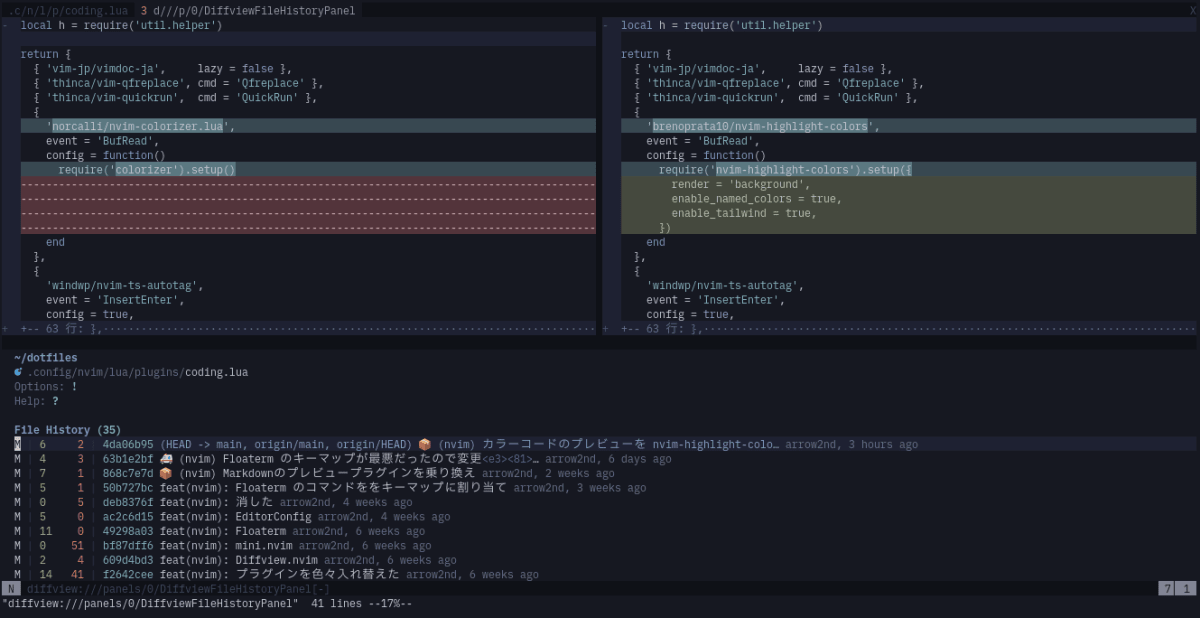Expand the folded '63 行' line in right pane
Image resolution: width=1200 pixels, height=618 pixels.
(x=908, y=328)
